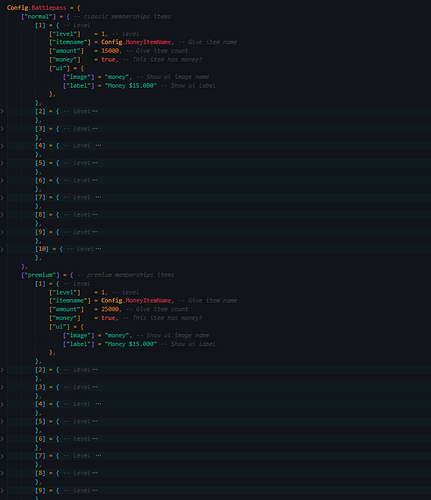Click the Config.Battlepass declaration on the first line
431x500 pixels.
pos(36,7)
